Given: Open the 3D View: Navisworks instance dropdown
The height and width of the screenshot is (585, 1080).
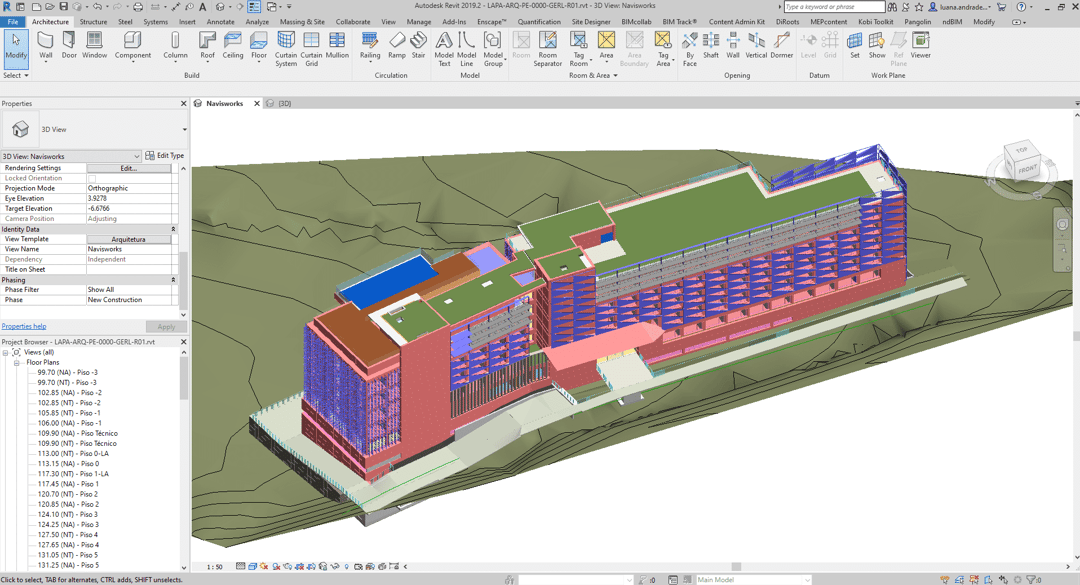Looking at the screenshot, I should coord(136,156).
